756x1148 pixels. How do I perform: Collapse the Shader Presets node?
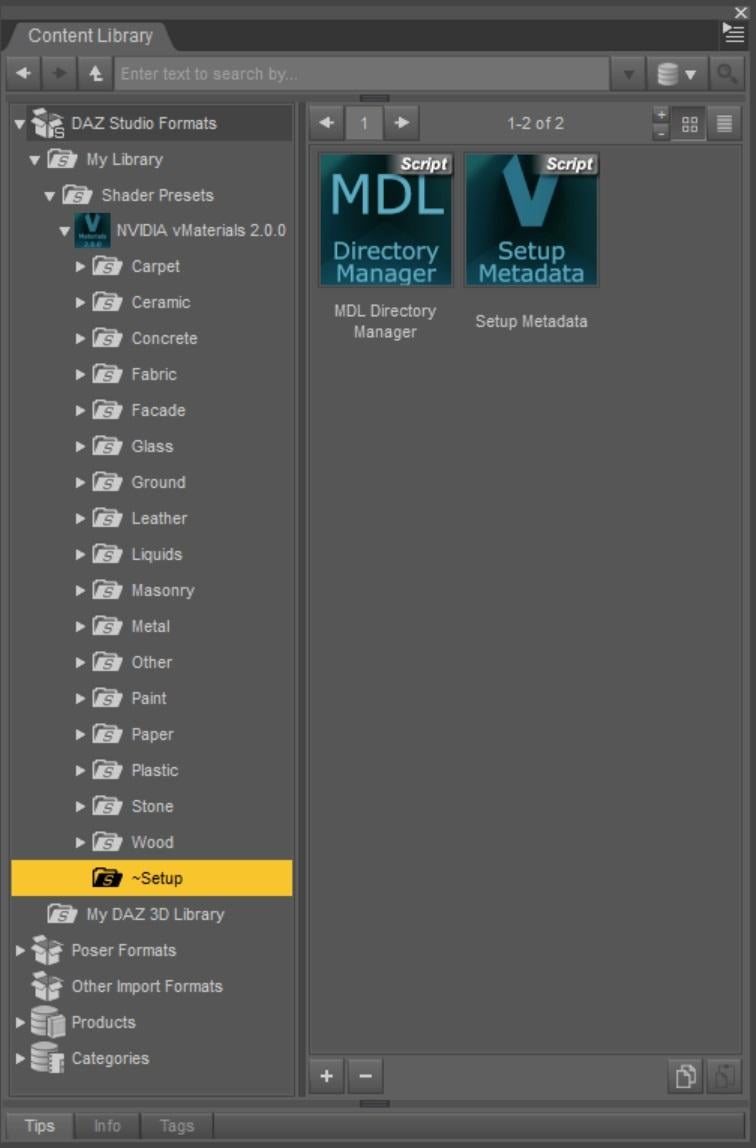coord(50,195)
